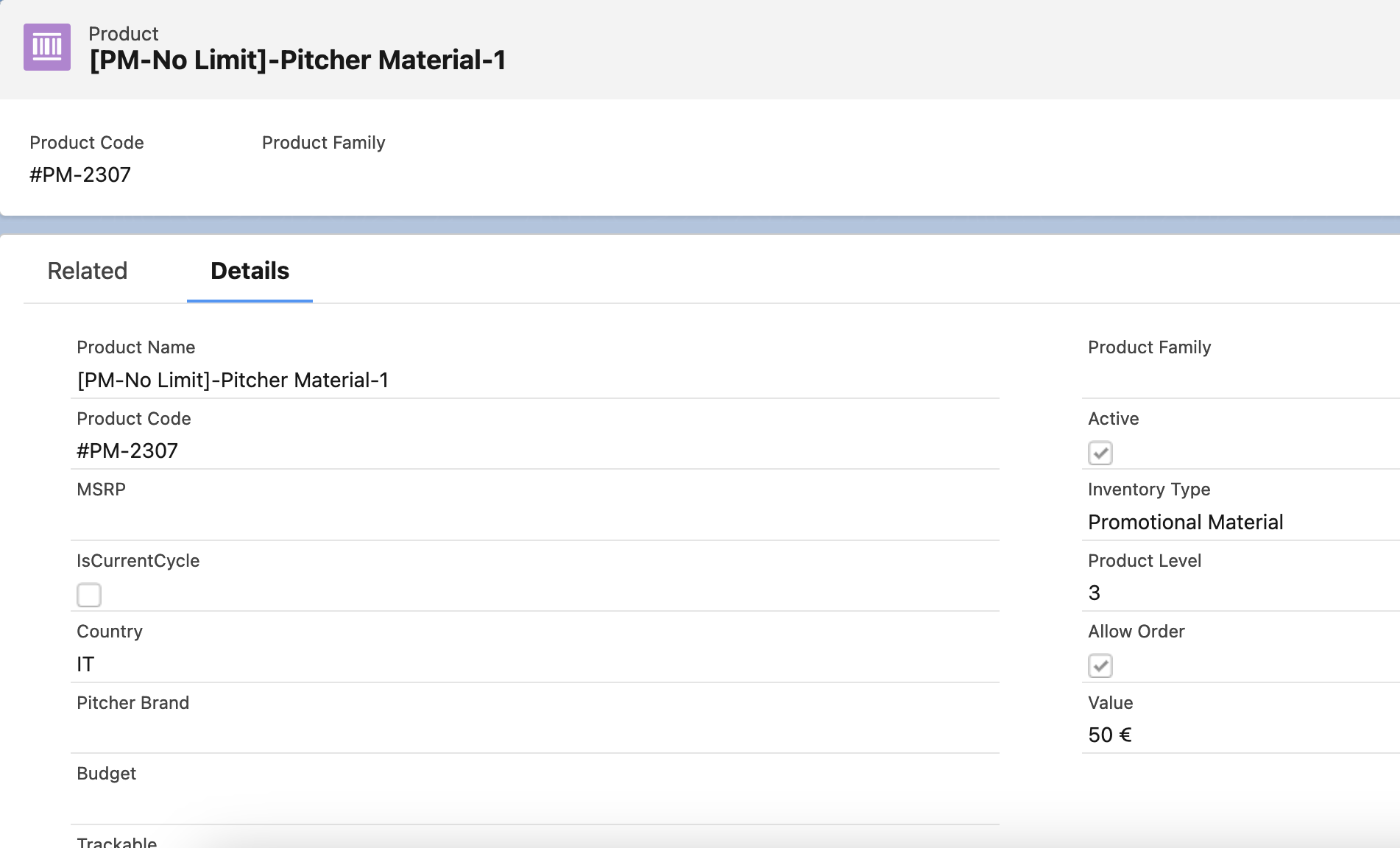Click the #PM-2307 code in Details section

127,451
